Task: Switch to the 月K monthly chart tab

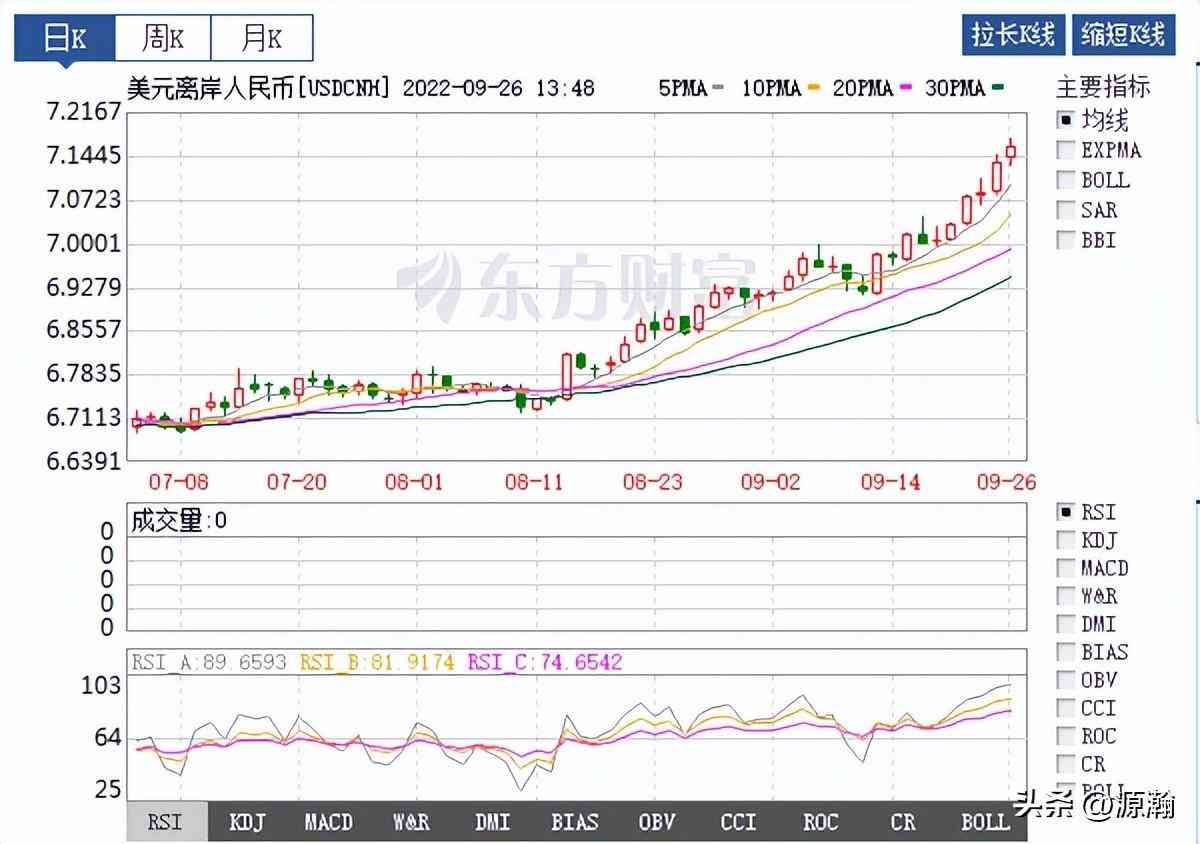Action: [262, 38]
